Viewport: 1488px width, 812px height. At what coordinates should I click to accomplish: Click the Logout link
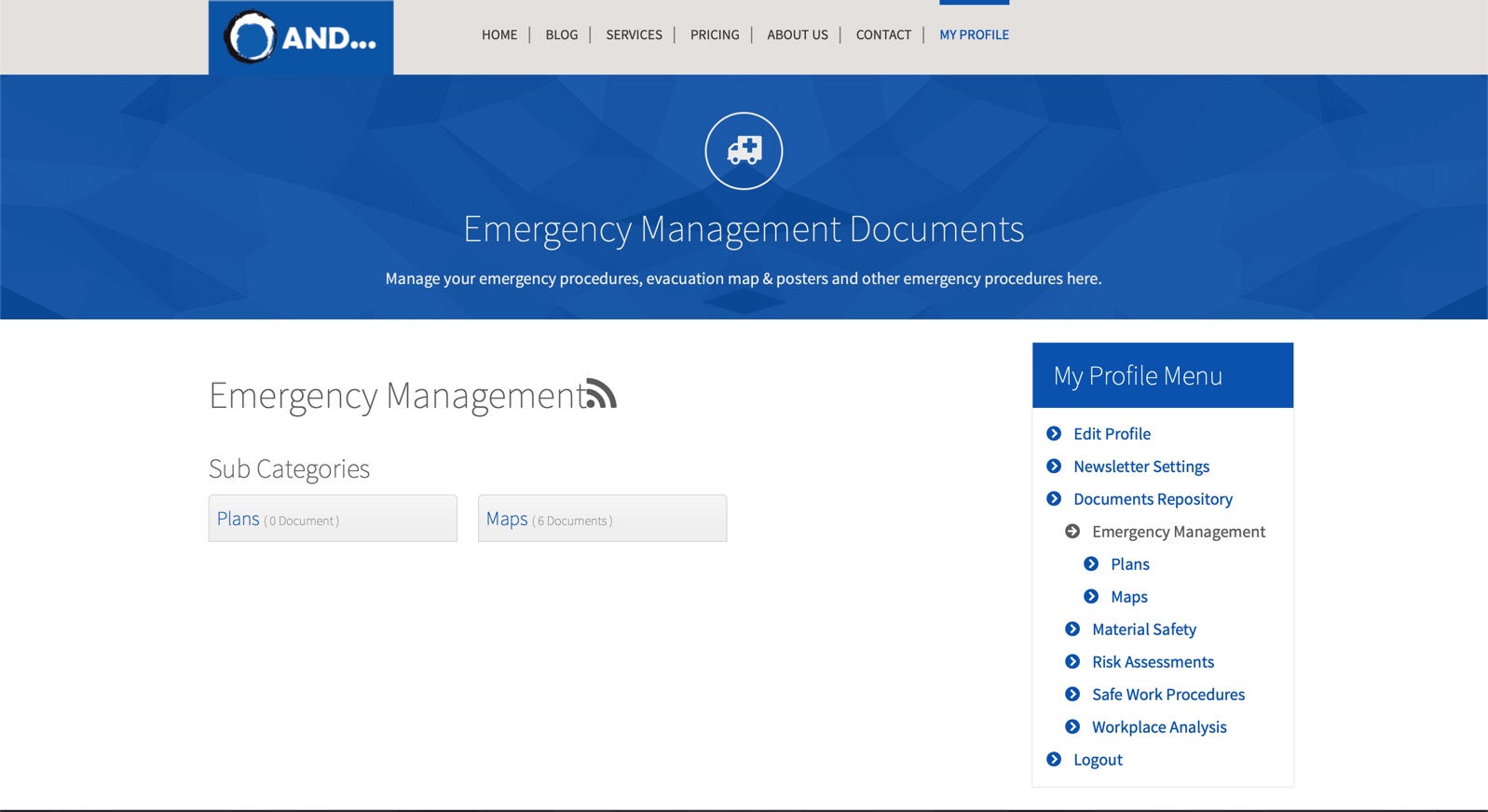1098,760
